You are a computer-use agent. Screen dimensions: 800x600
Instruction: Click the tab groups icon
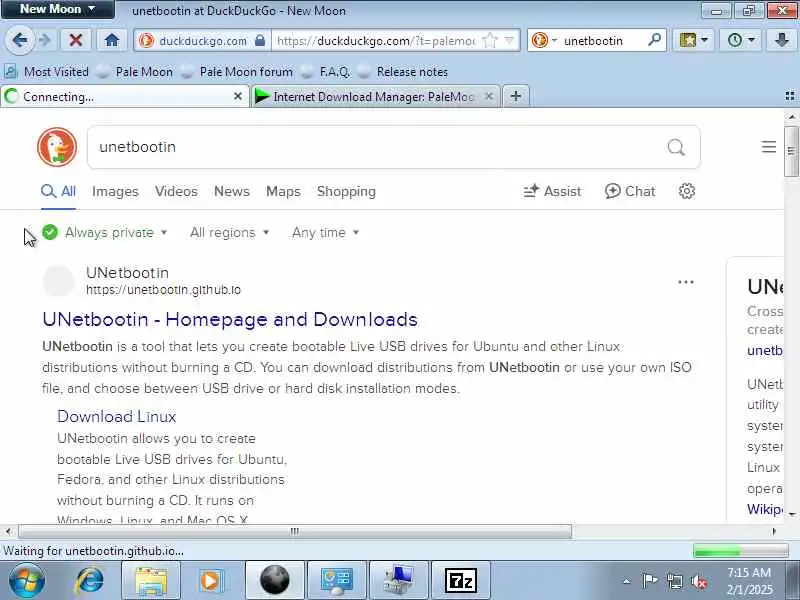pyautogui.click(x=790, y=96)
